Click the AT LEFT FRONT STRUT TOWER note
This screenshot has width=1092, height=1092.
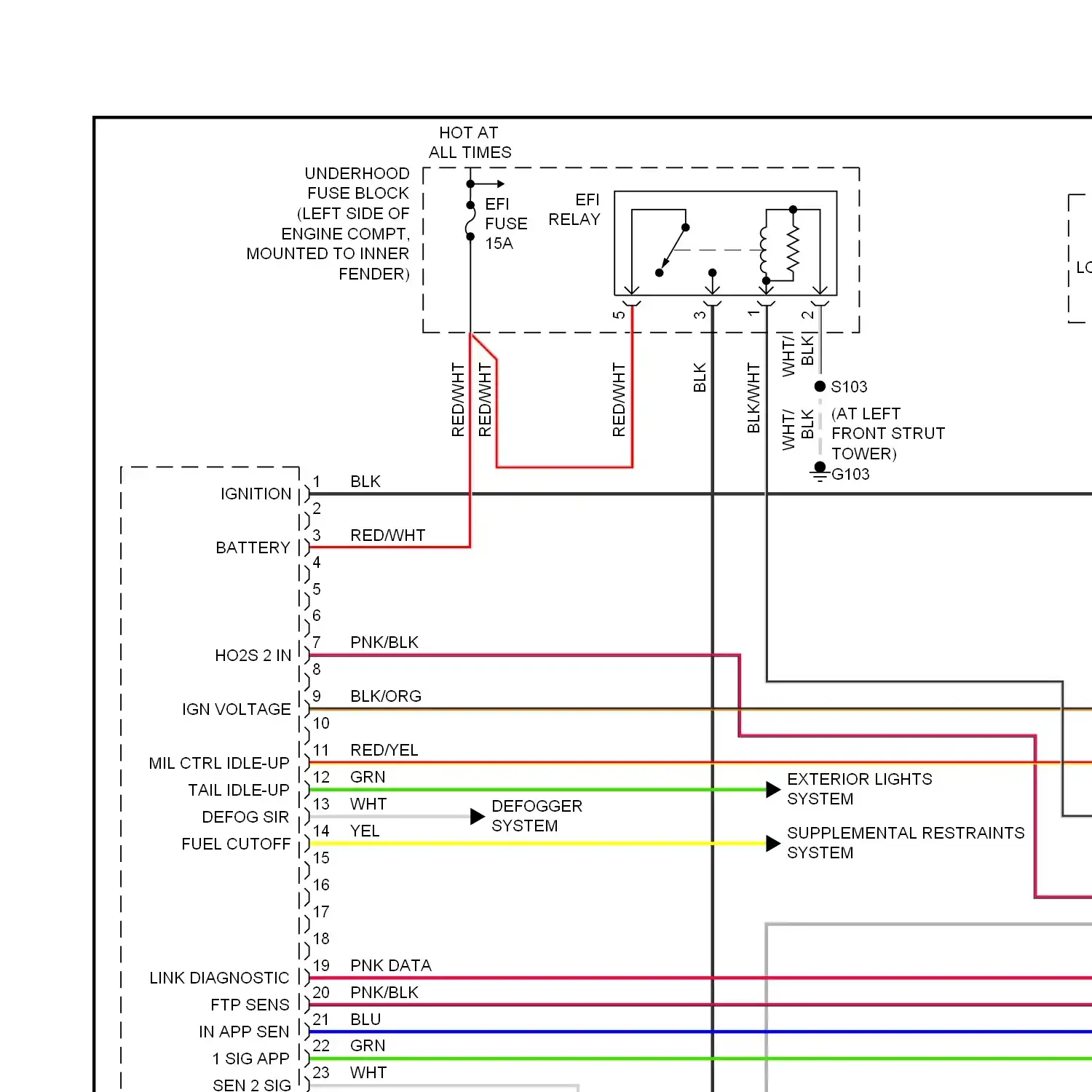888,433
